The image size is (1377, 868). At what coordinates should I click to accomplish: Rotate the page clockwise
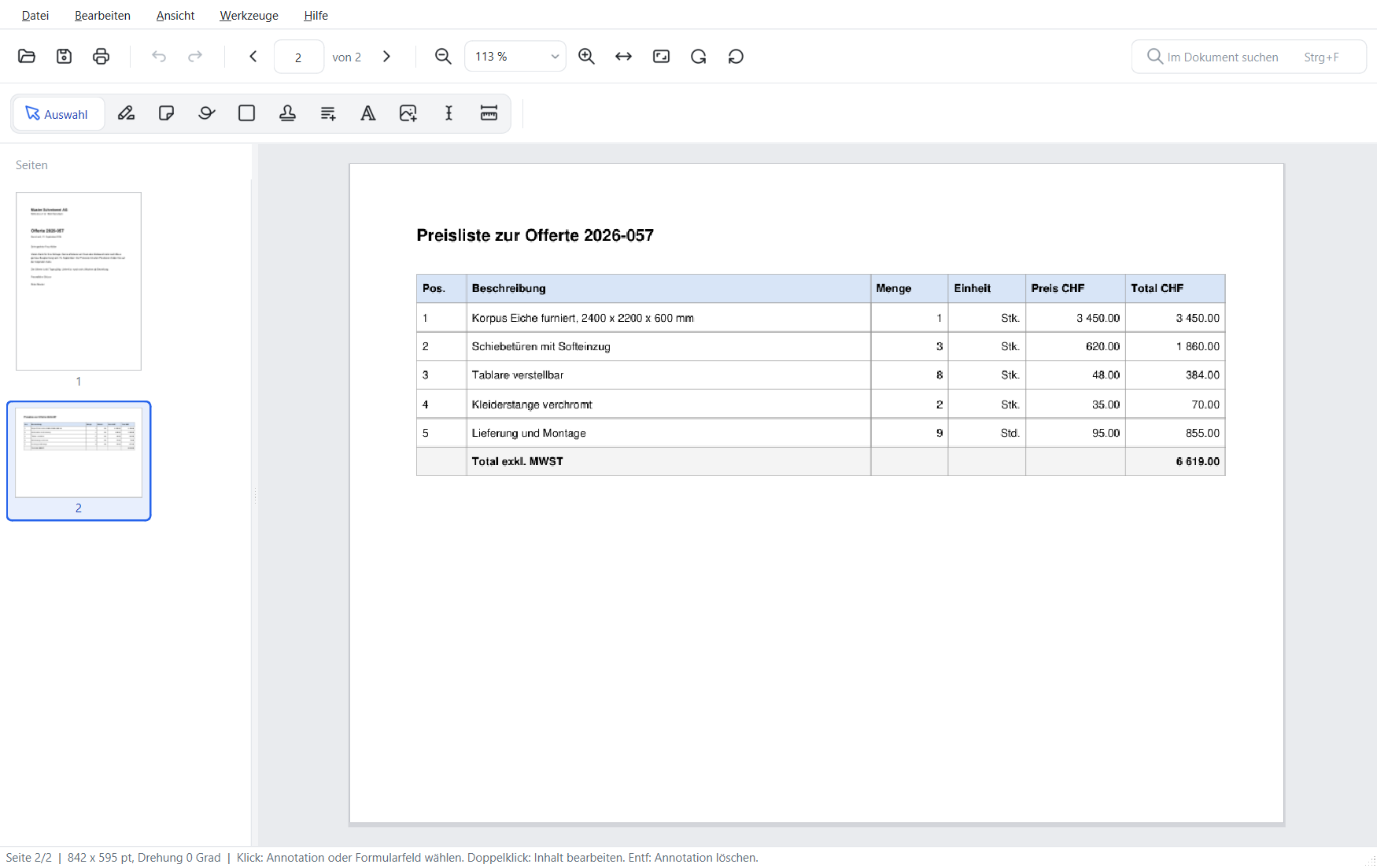[x=699, y=57]
